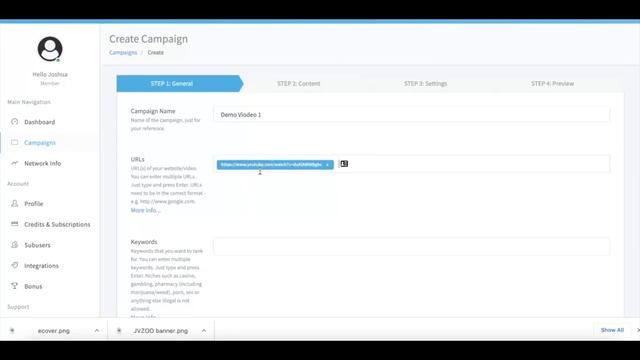
Task: Open Campaigns in main navigation
Action: 40,143
